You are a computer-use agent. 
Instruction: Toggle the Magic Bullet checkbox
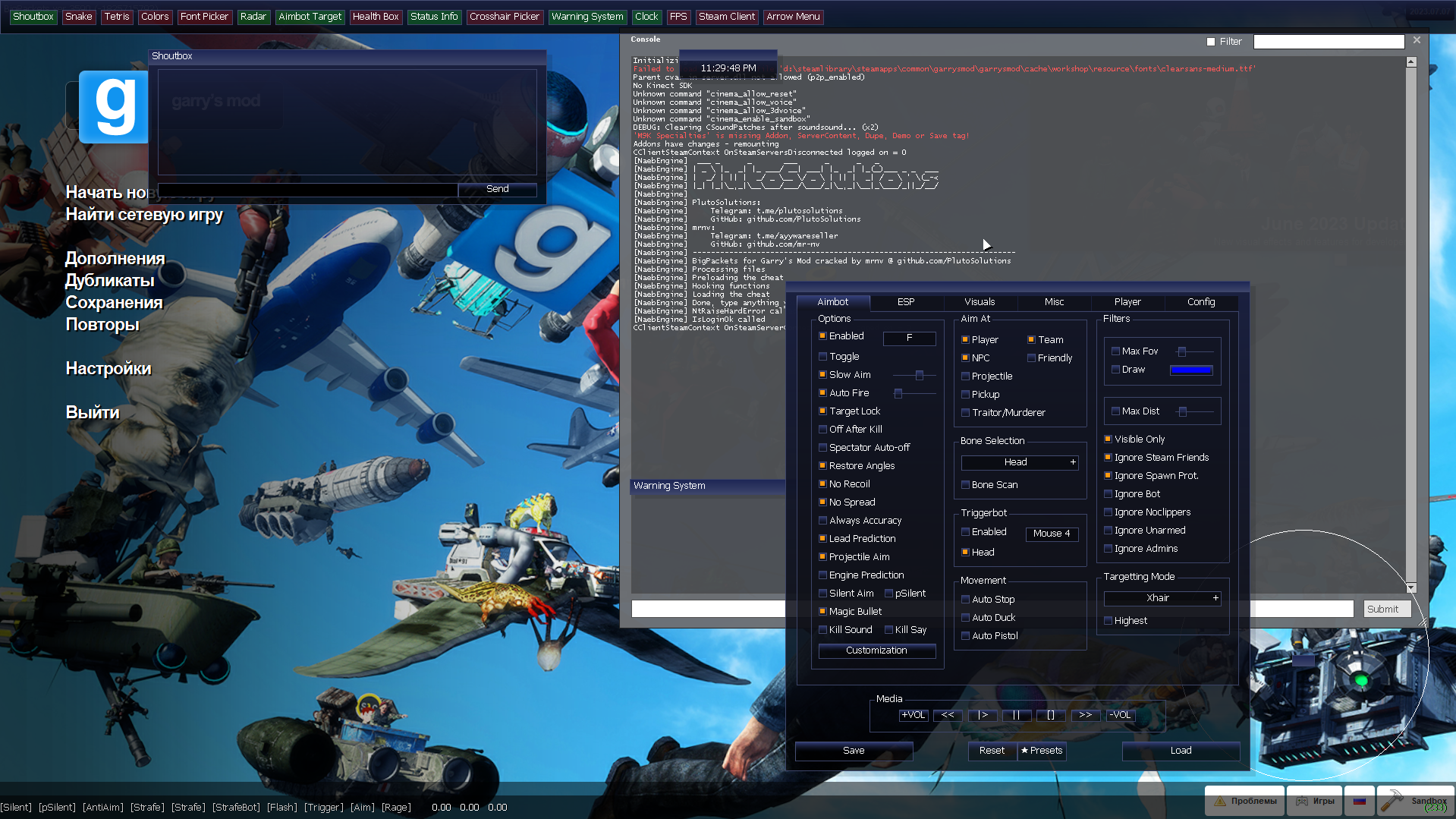[x=822, y=611]
